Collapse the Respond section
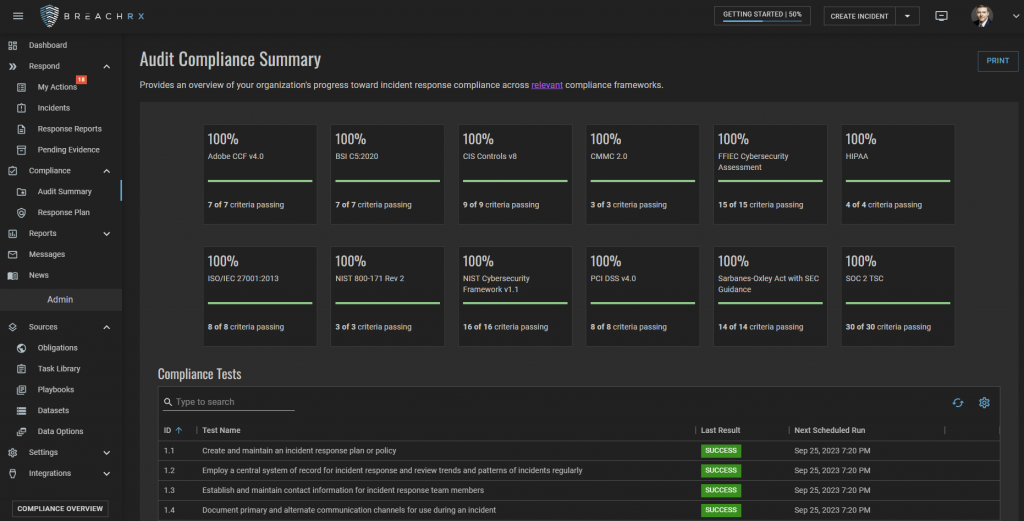 [106, 67]
